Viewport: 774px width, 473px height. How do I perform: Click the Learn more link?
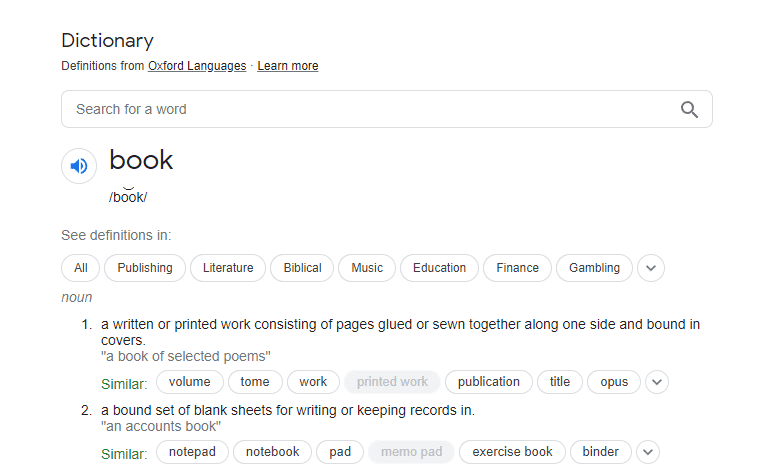[x=288, y=66]
